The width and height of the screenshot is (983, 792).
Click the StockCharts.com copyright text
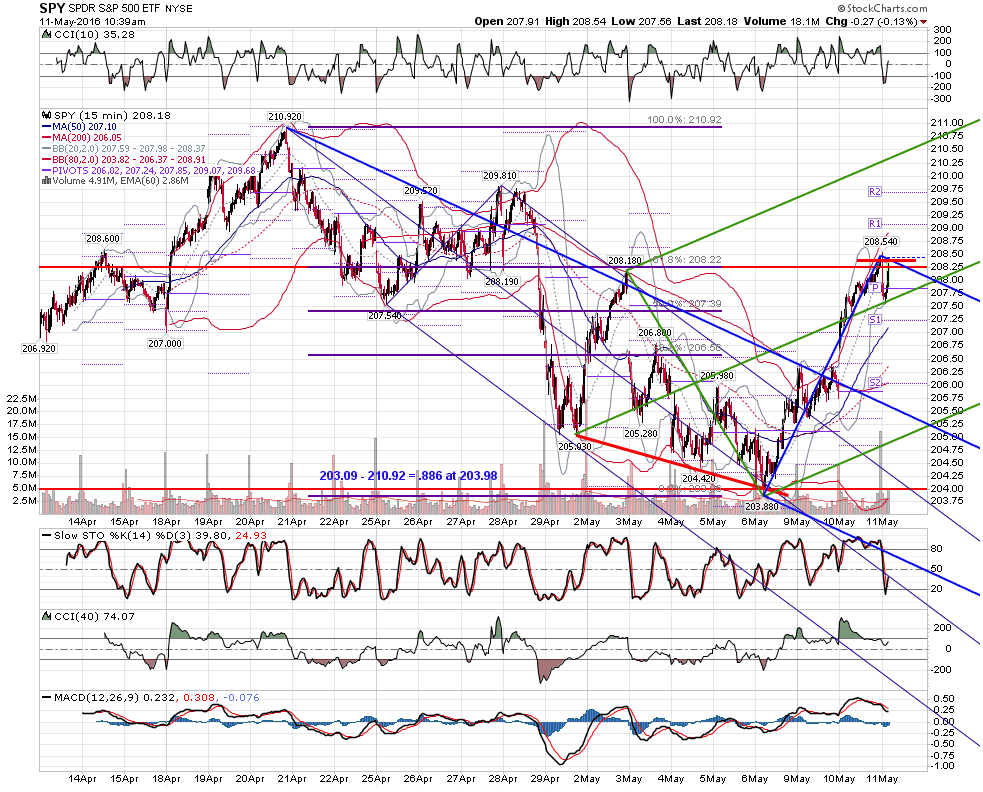(882, 8)
